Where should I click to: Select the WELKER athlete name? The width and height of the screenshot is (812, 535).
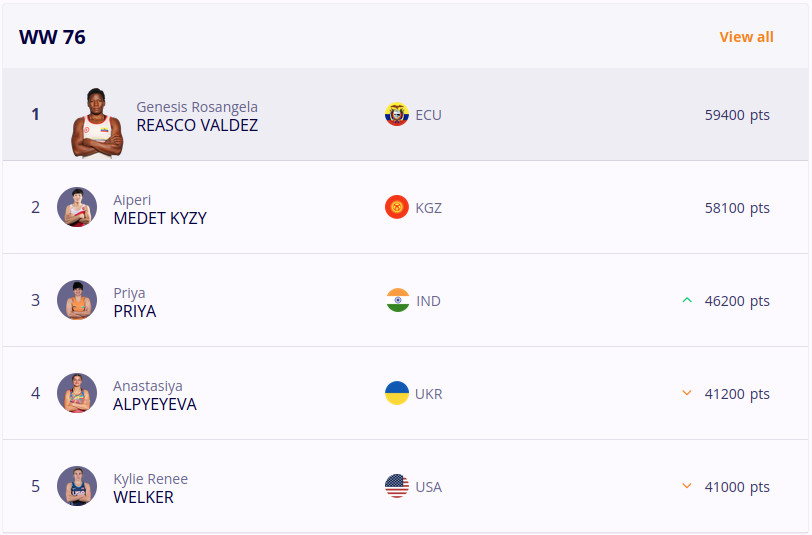143,497
